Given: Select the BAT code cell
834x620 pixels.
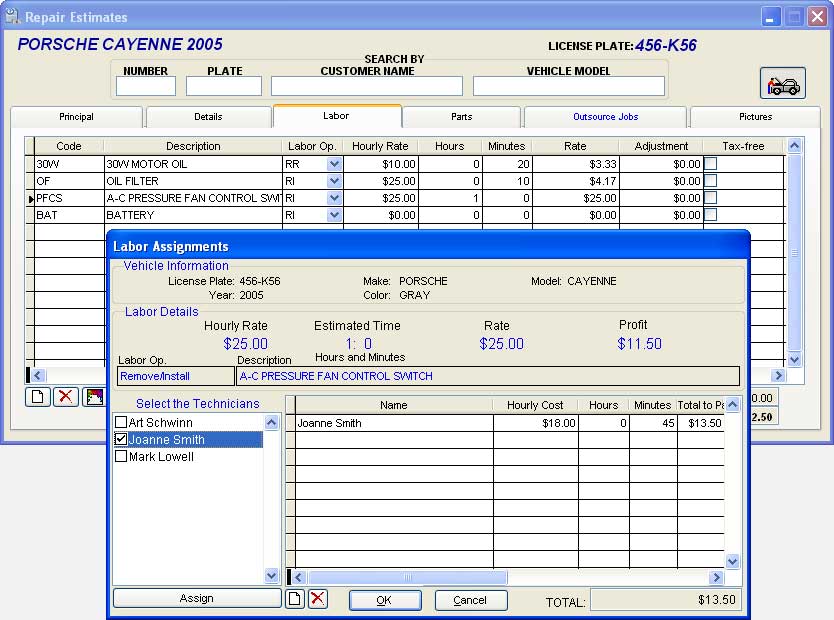Looking at the screenshot, I should point(69,215).
